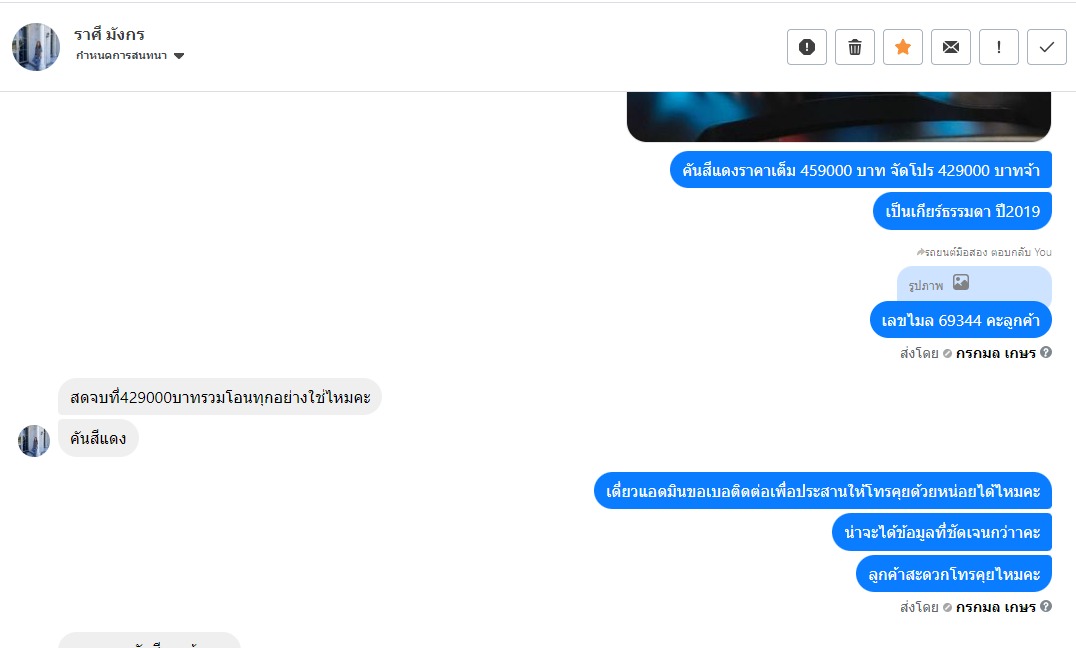Click the spam report icon with exclamation circle
1076x648 pixels.
point(806,47)
